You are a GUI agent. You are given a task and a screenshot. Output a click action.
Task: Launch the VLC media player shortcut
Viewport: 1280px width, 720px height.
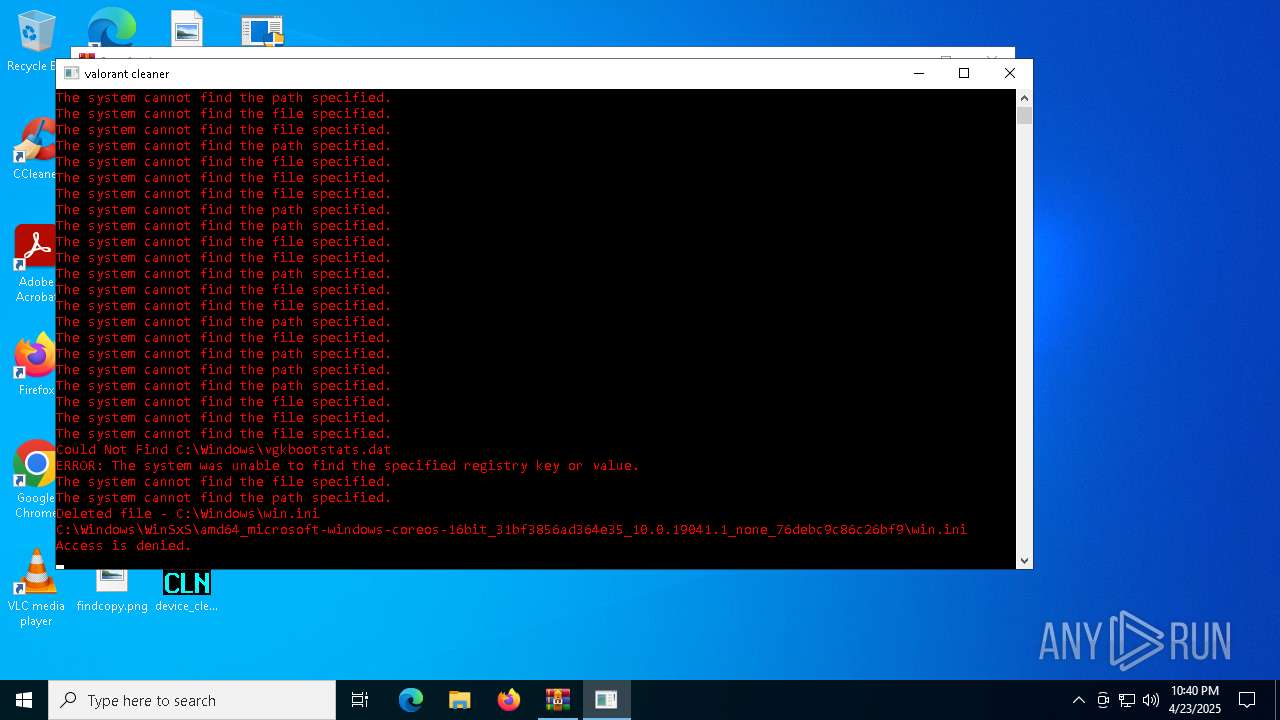36,588
